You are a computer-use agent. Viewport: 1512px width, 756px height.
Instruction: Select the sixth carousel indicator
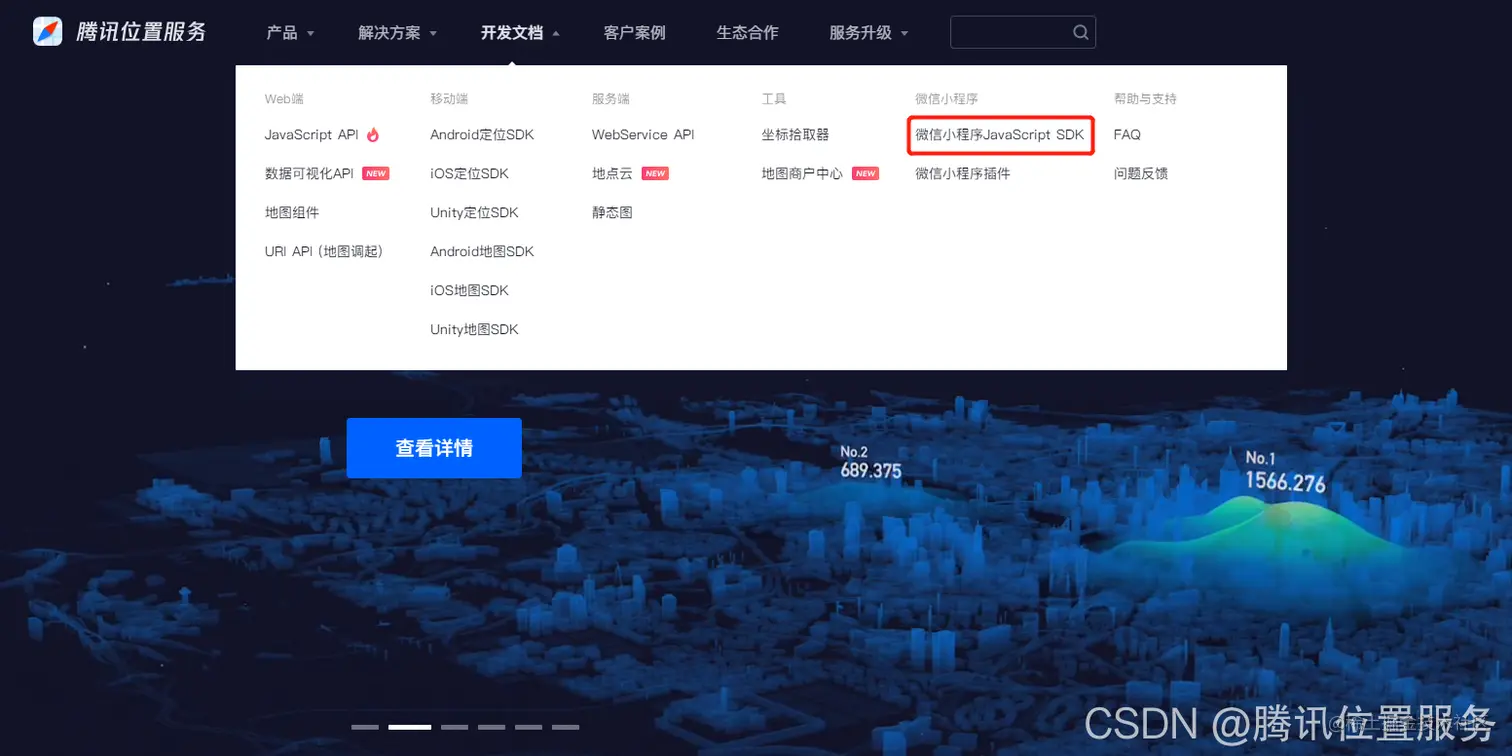[x=565, y=727]
